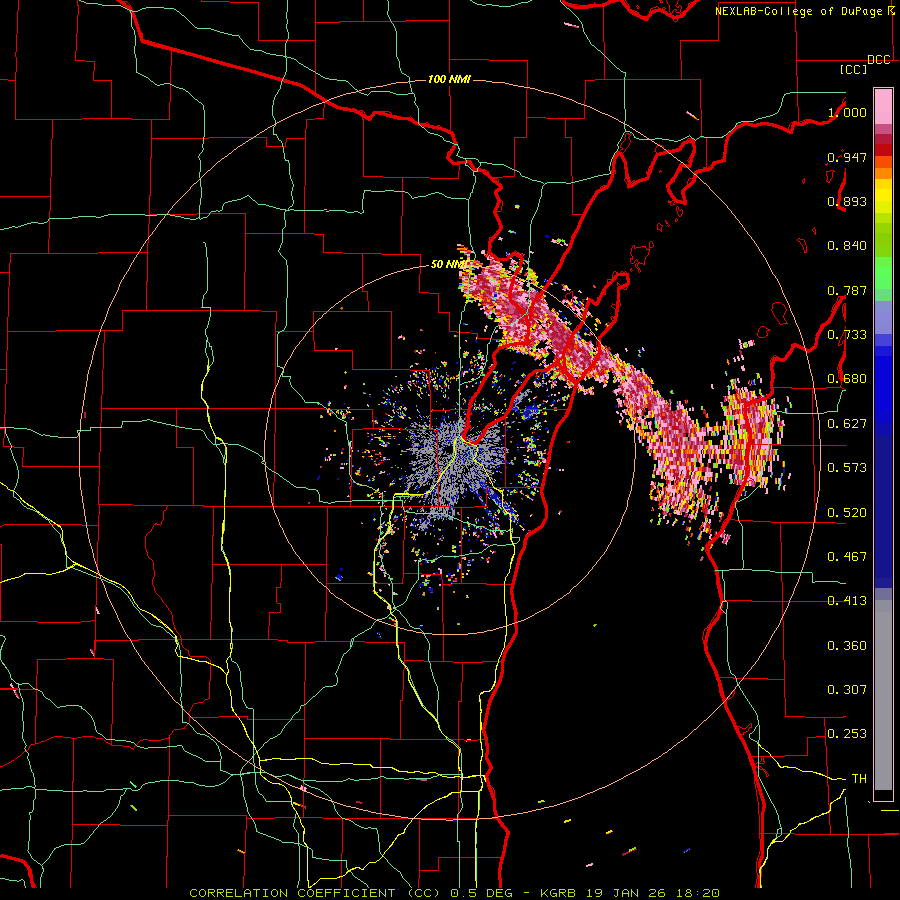Screen dimensions: 900x900
Task: Select the 0.467 scale value
Action: [x=847, y=557]
